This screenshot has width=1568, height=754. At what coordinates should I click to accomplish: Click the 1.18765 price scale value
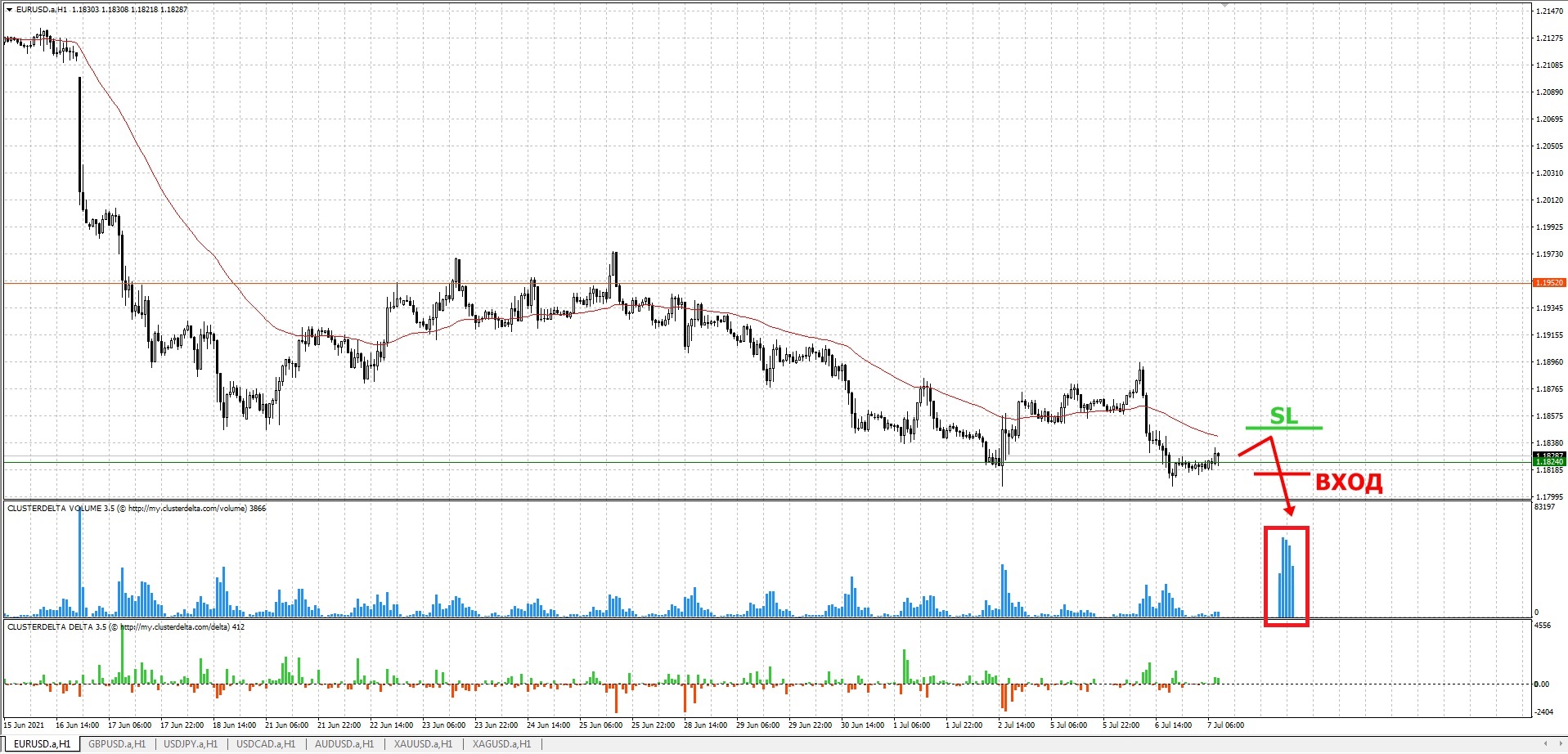point(1550,389)
